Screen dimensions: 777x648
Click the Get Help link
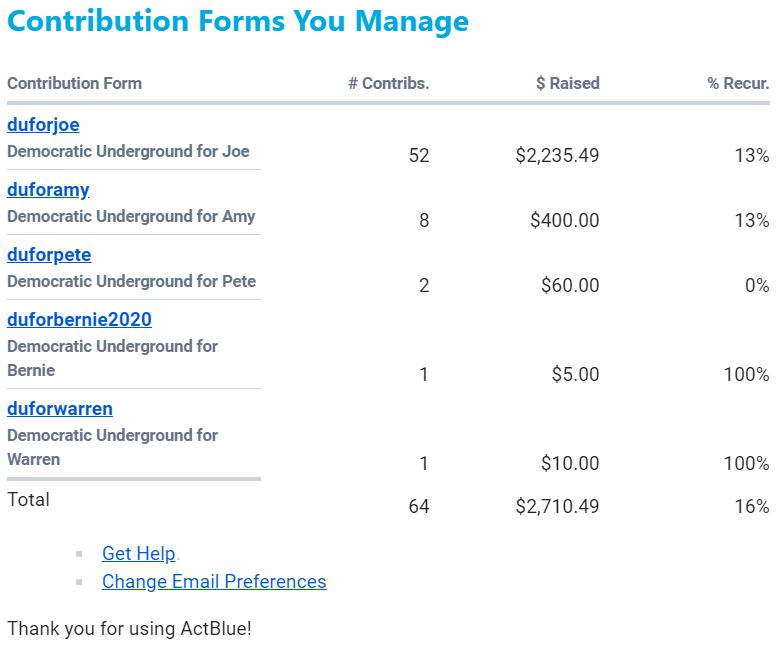(138, 553)
